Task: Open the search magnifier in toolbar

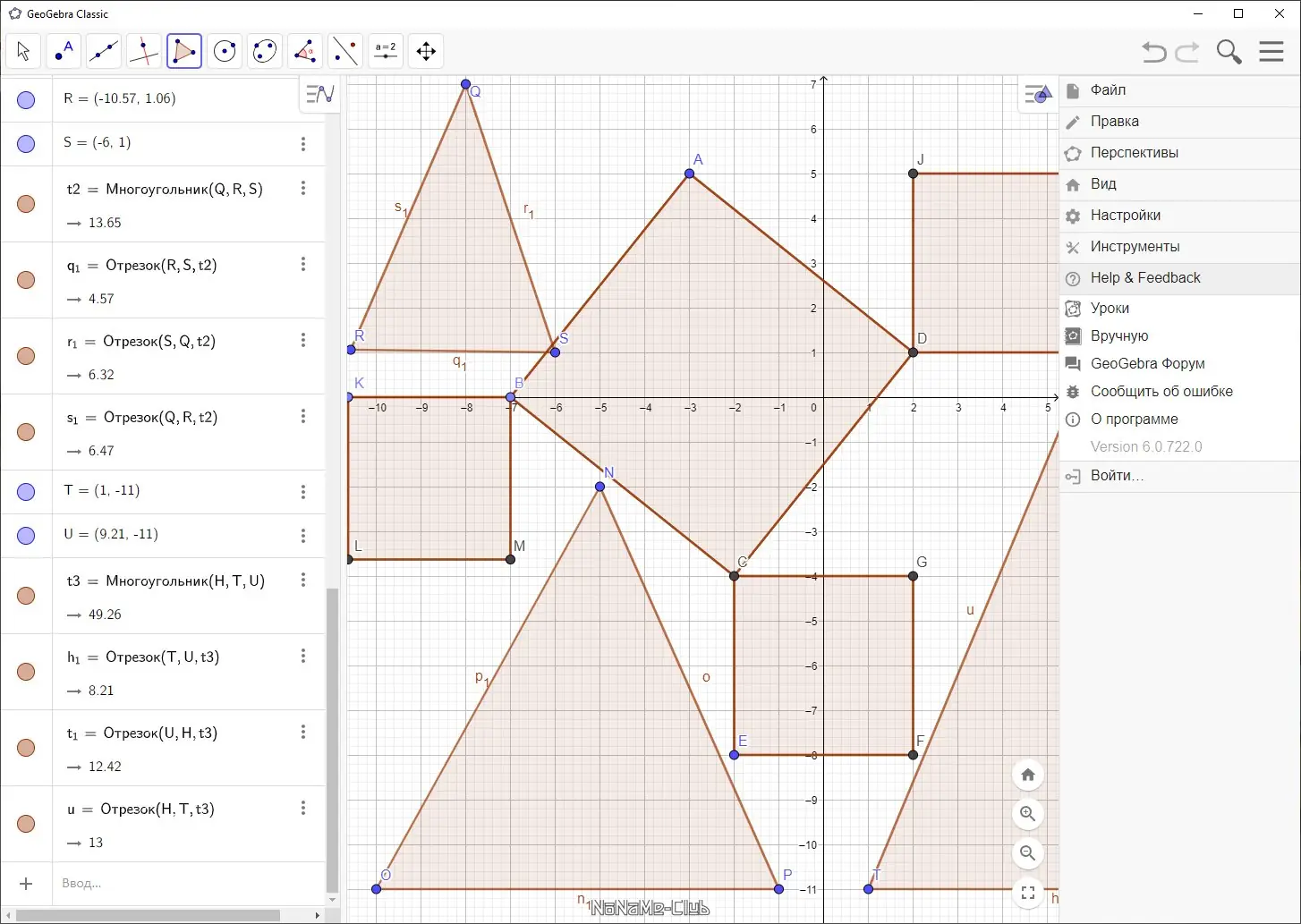Action: (x=1229, y=52)
